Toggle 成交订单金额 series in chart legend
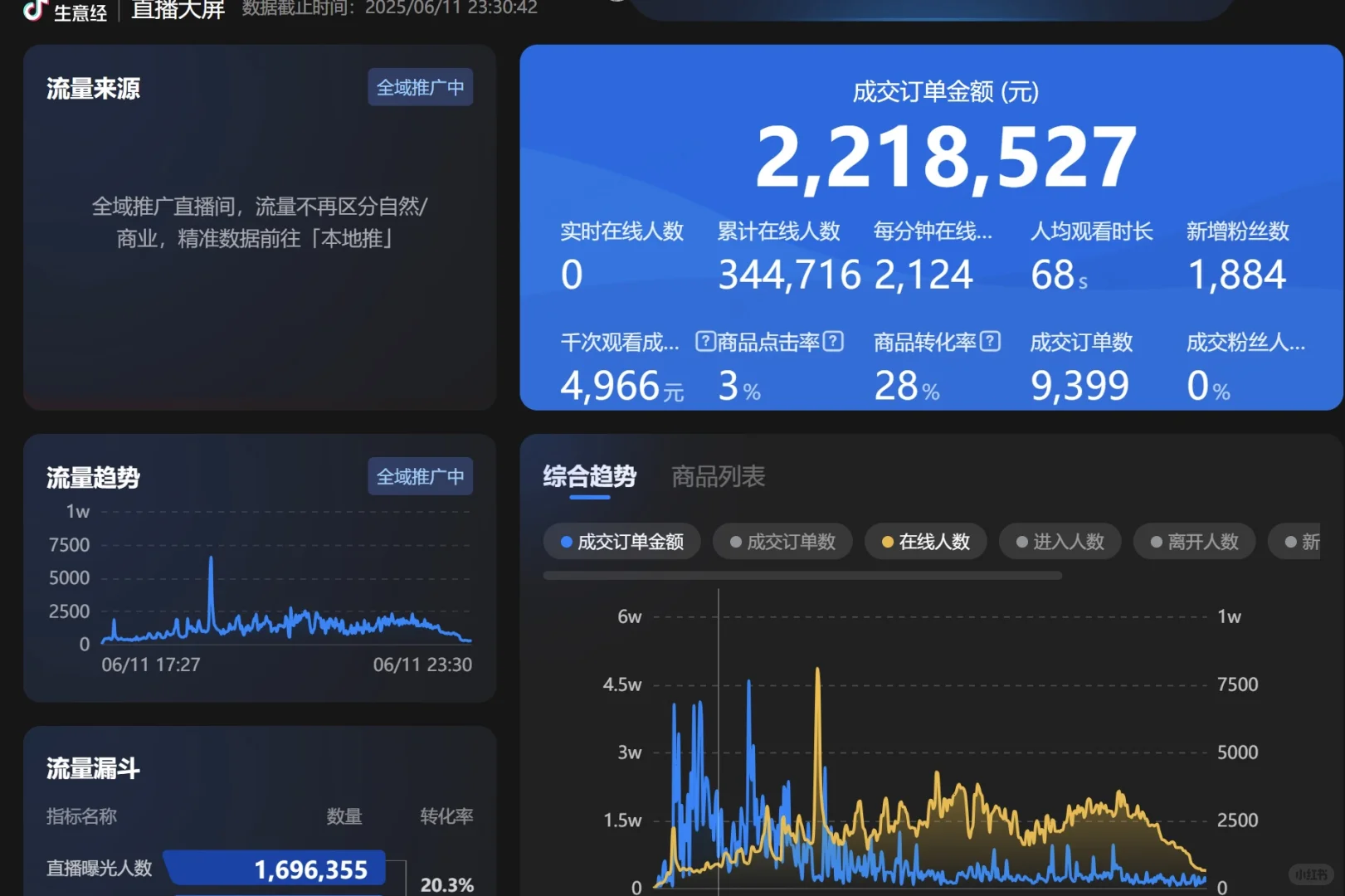This screenshot has height=896, width=1345. coord(621,542)
